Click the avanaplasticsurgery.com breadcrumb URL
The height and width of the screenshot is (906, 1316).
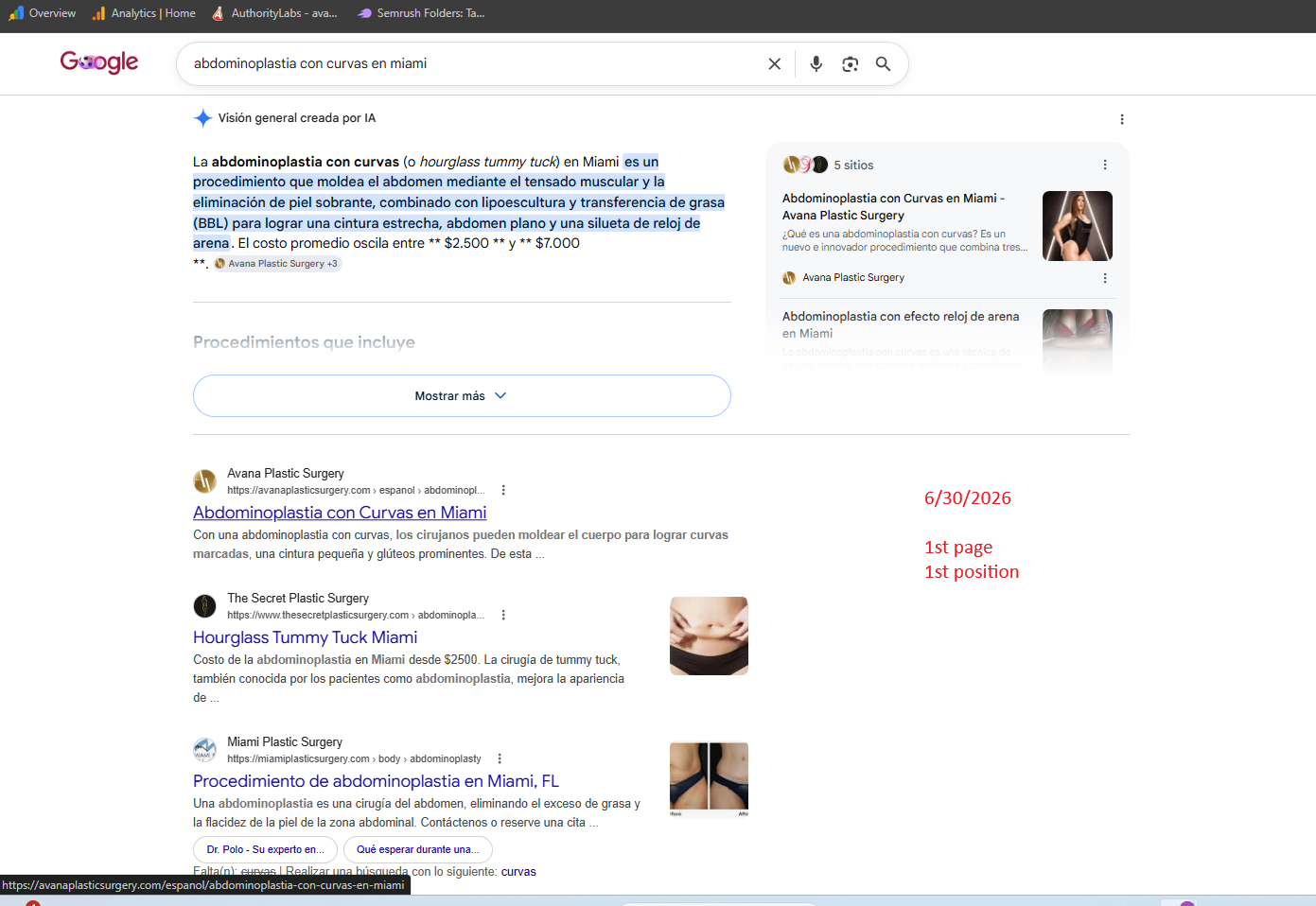pyautogui.click(x=356, y=490)
